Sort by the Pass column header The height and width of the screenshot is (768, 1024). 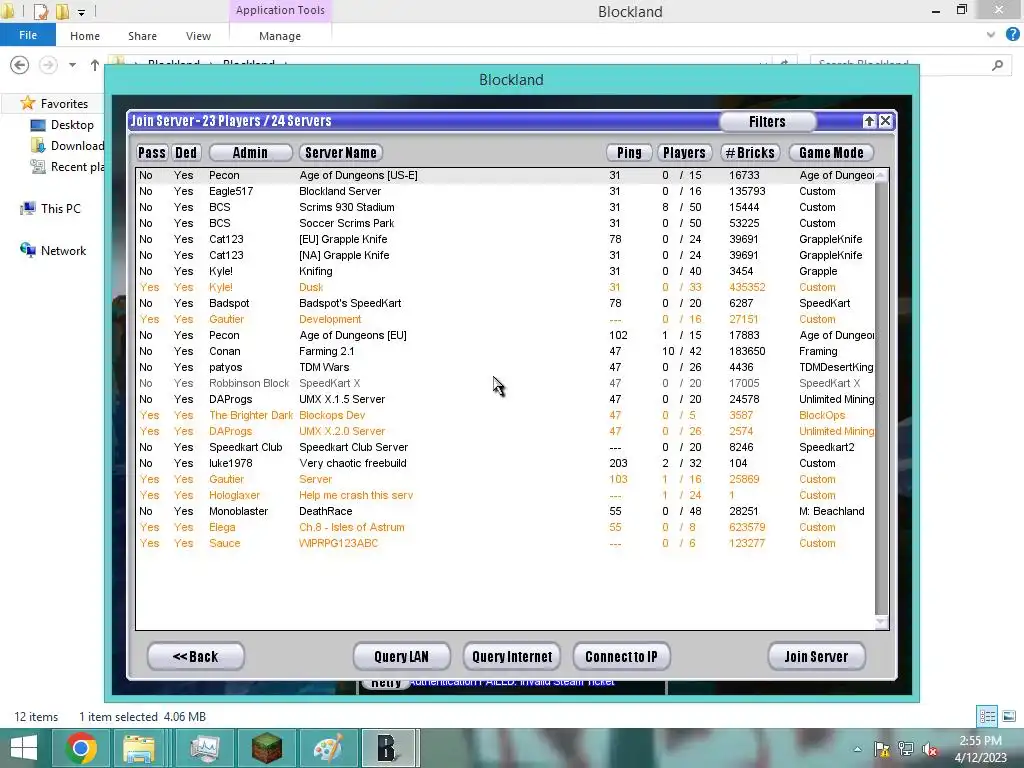pos(152,153)
